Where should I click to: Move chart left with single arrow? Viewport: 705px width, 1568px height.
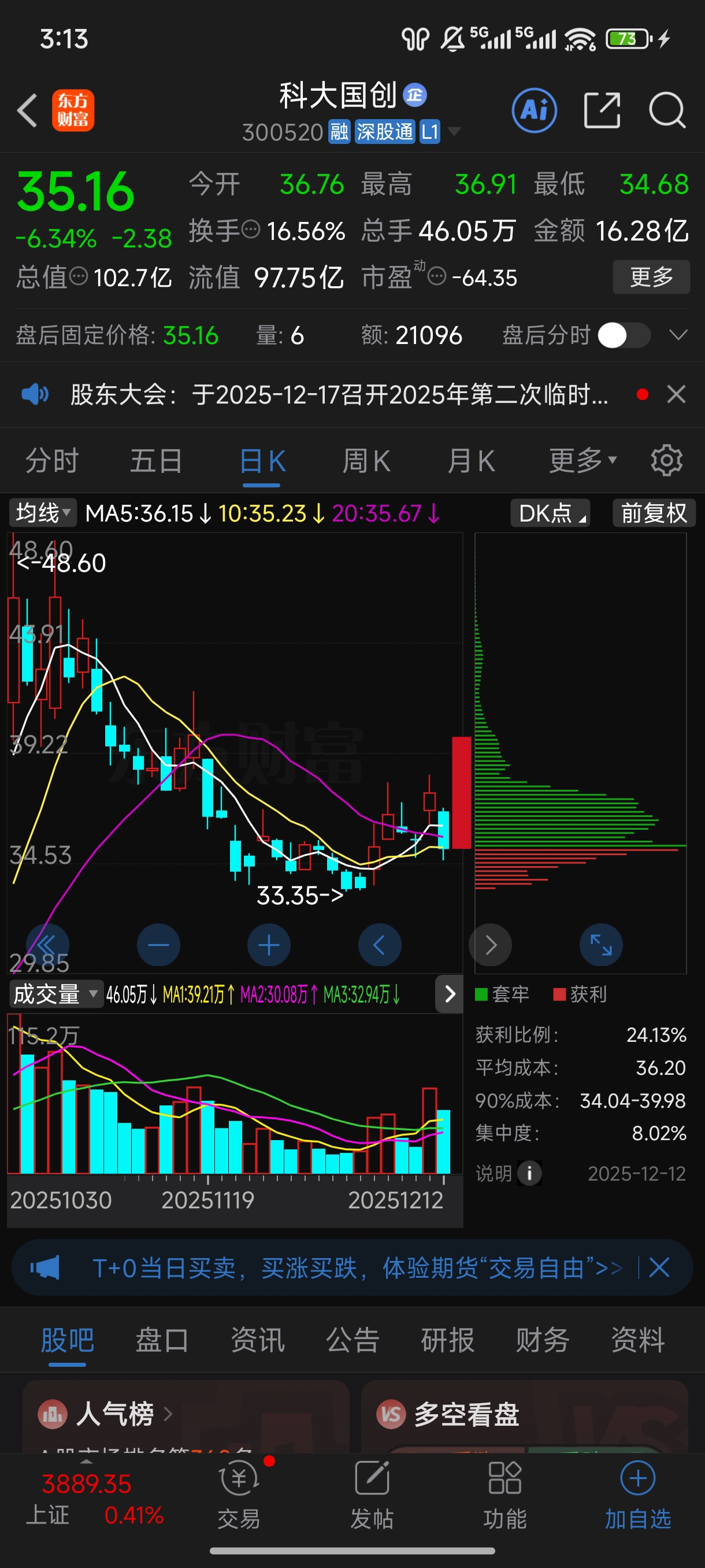coord(380,945)
